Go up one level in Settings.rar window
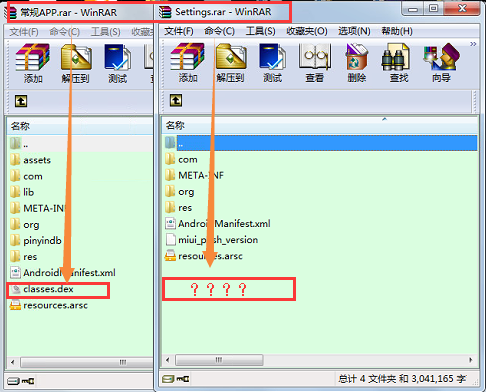486x392 pixels. (x=176, y=100)
